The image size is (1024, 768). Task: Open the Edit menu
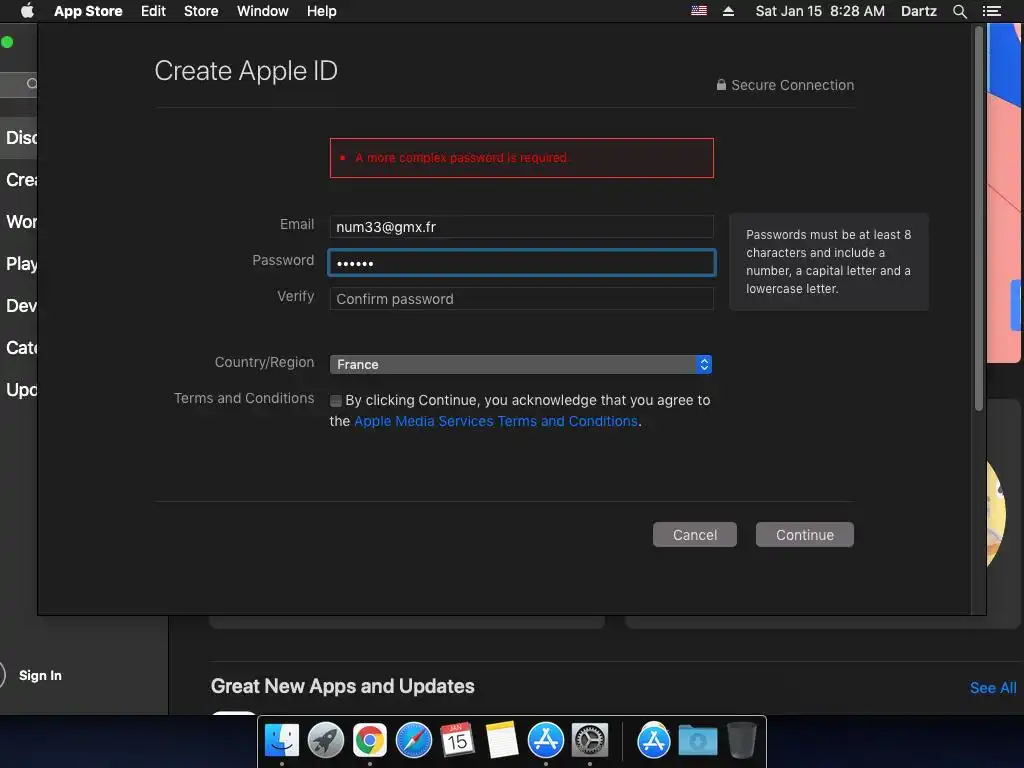pos(153,11)
